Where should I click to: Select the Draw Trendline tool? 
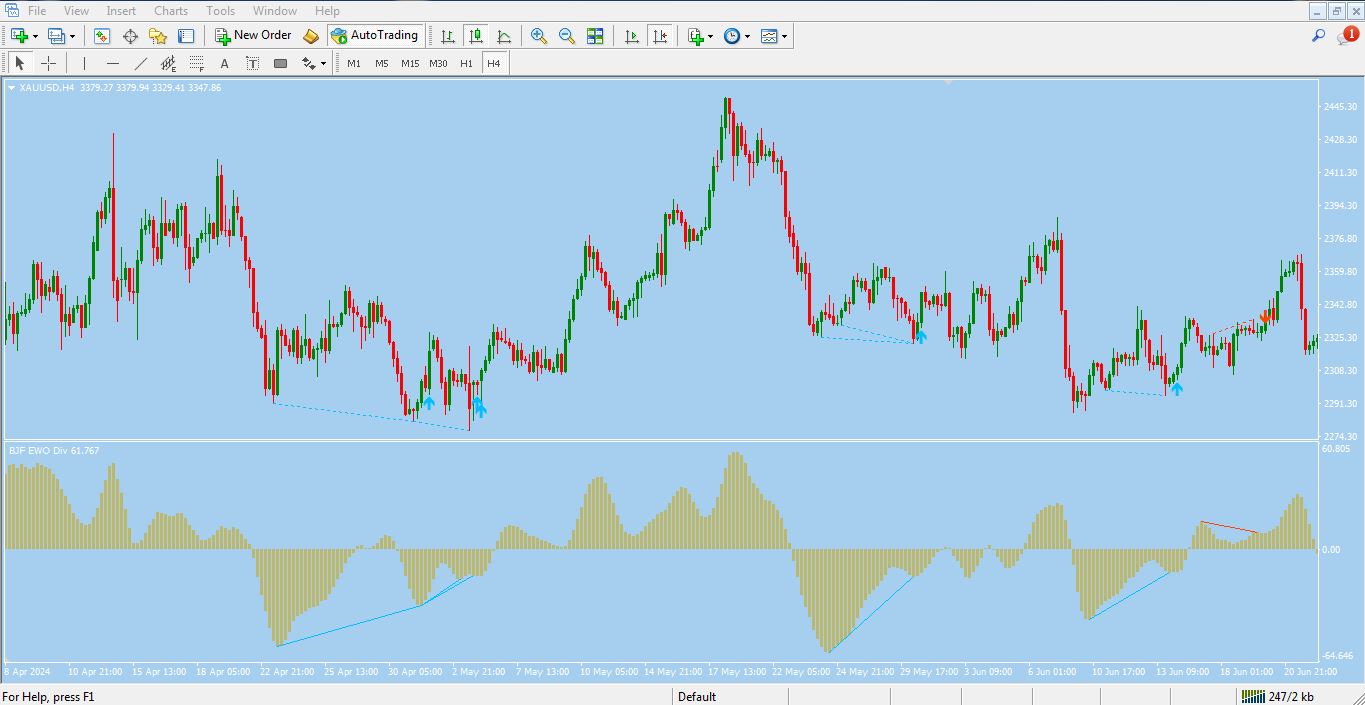[x=141, y=63]
